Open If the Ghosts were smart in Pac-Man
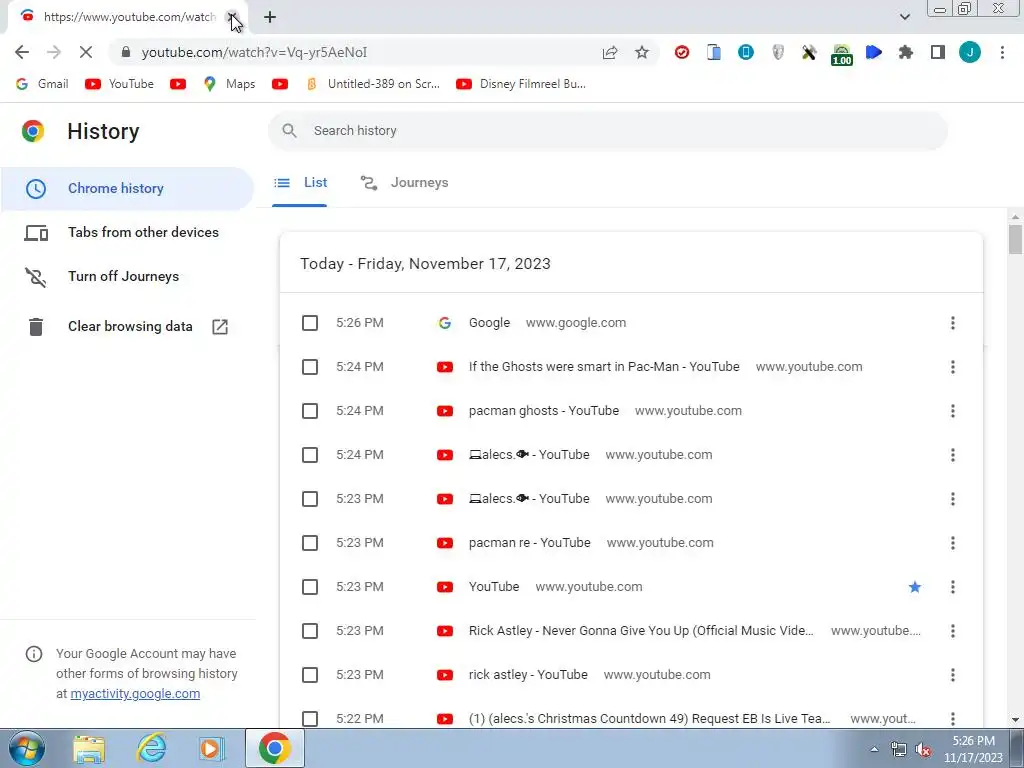 [x=604, y=367]
